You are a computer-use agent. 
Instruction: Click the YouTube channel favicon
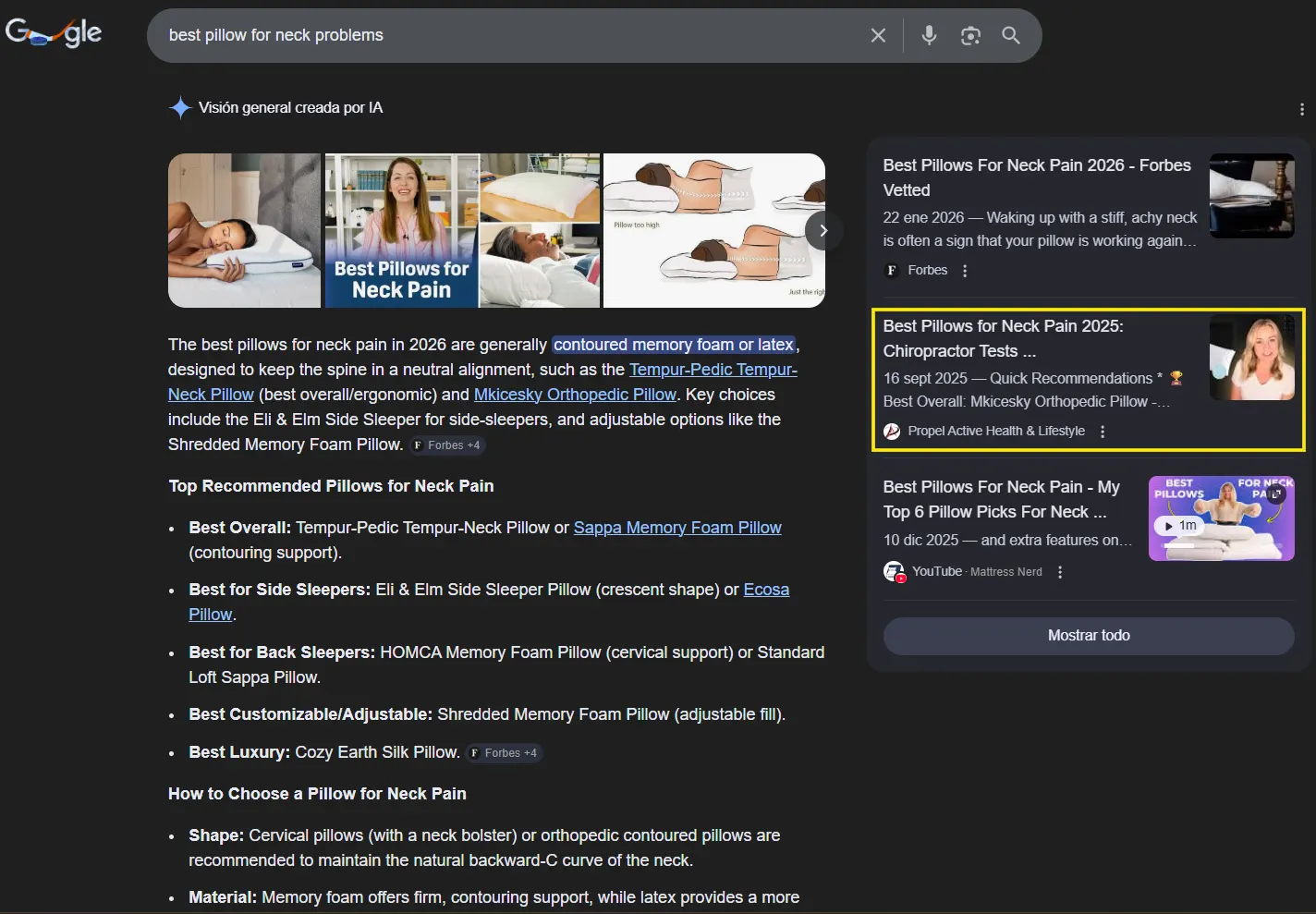[894, 571]
